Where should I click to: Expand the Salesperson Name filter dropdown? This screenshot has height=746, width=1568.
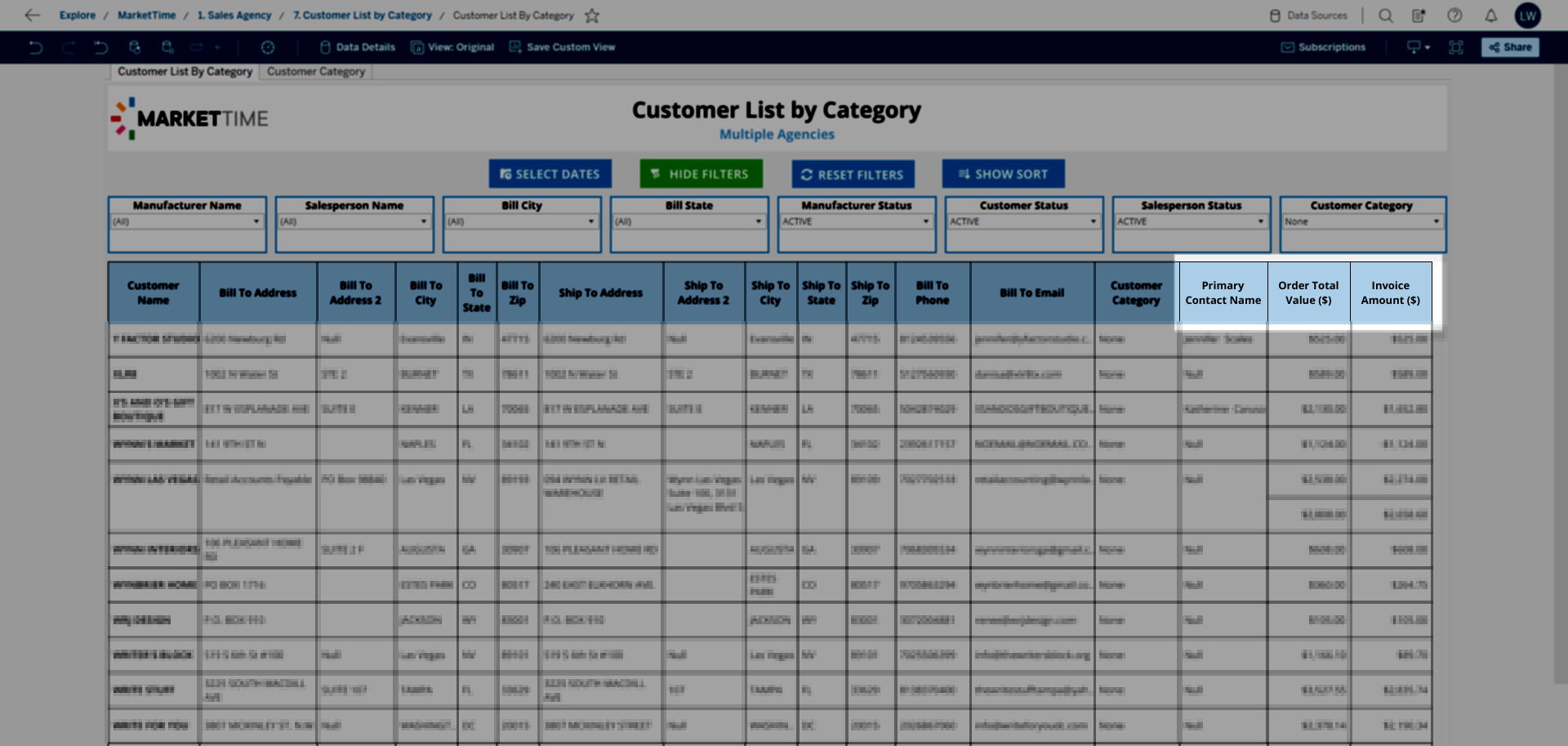coord(354,221)
